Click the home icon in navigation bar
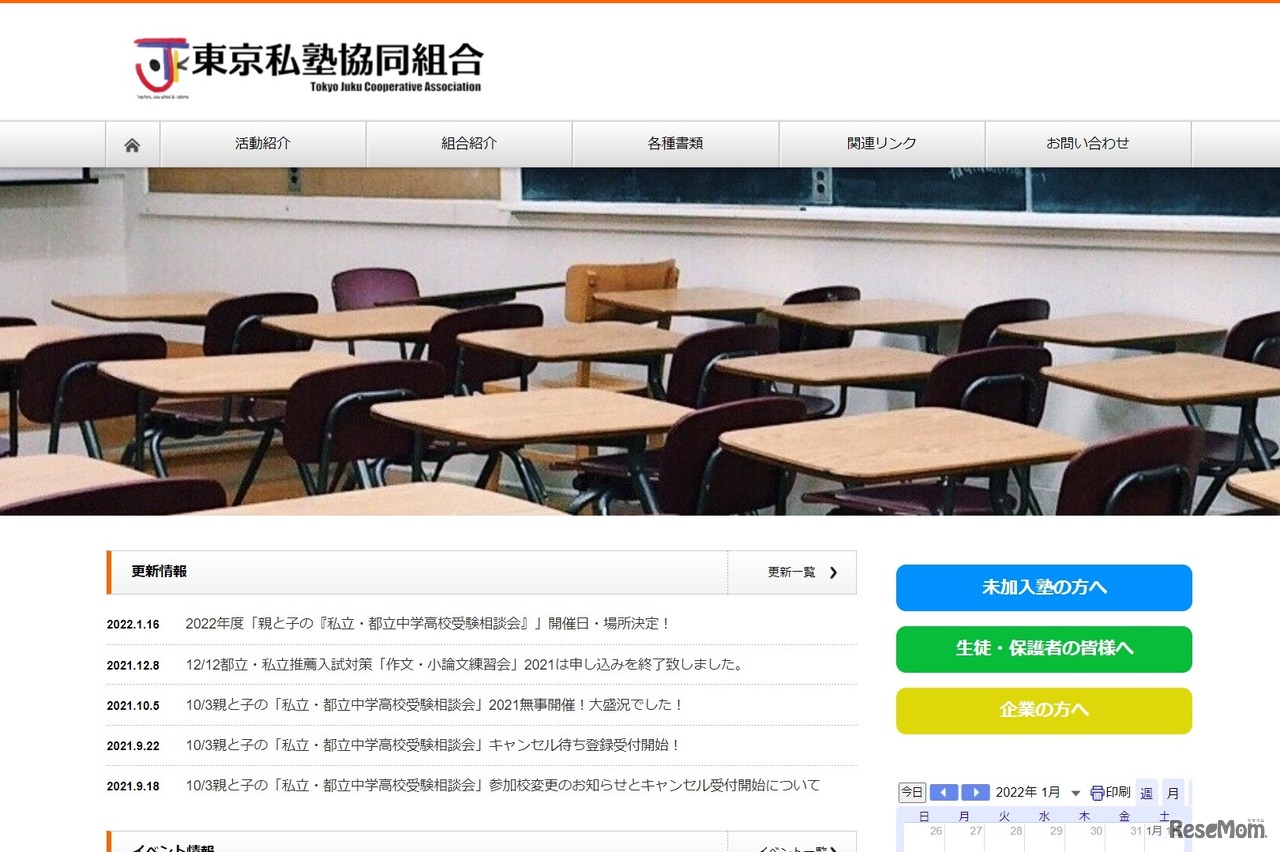The width and height of the screenshot is (1280, 852). pyautogui.click(x=132, y=144)
